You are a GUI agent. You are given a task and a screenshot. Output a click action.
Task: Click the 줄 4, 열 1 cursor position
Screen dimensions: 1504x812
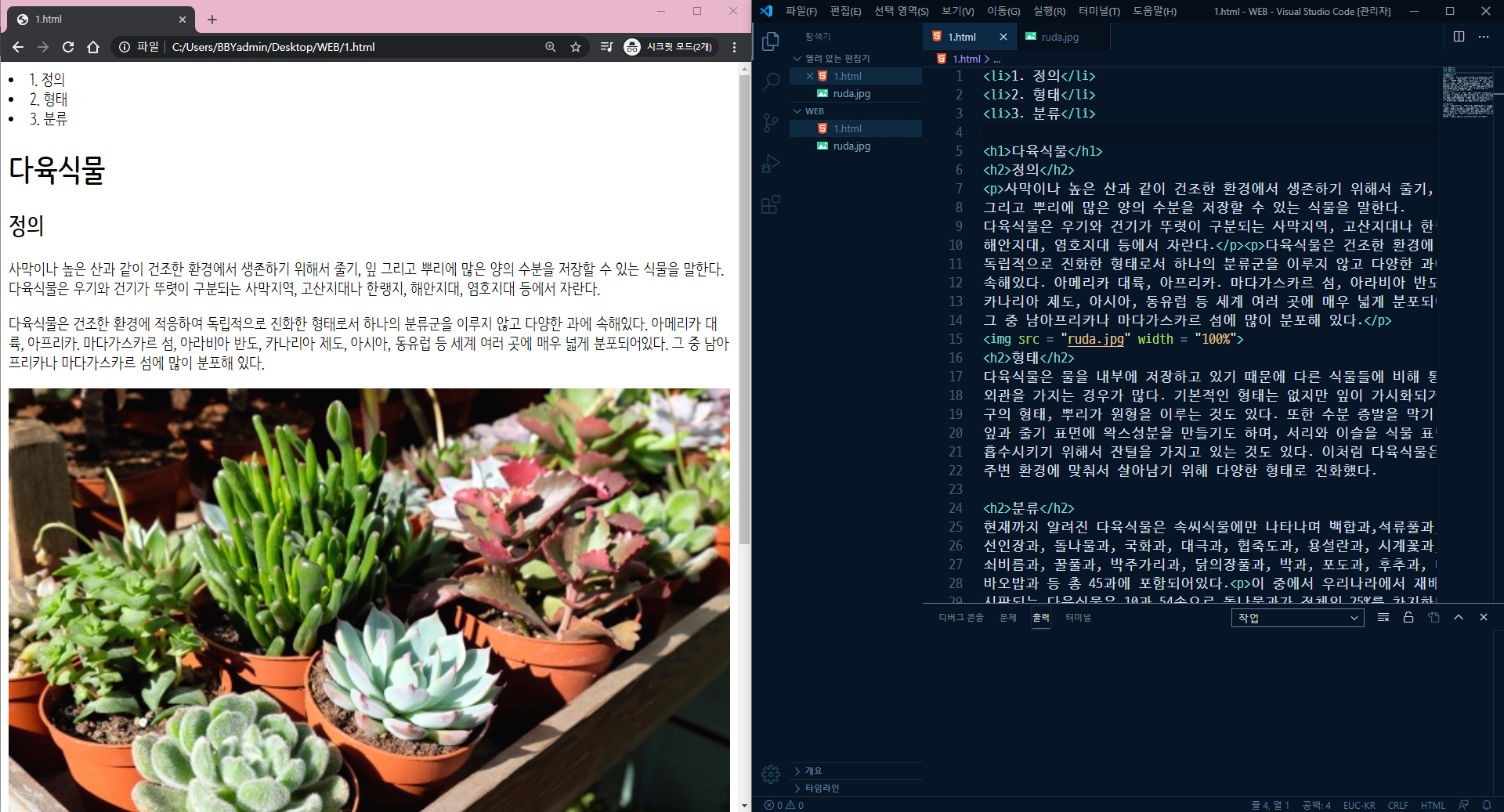click(1270, 805)
